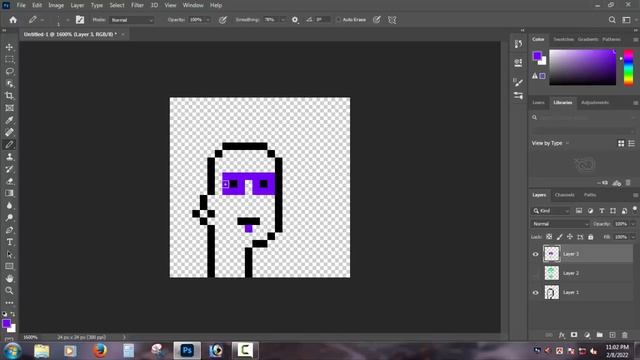
Task: Switch Libraries to list view
Action: click(x=631, y=143)
